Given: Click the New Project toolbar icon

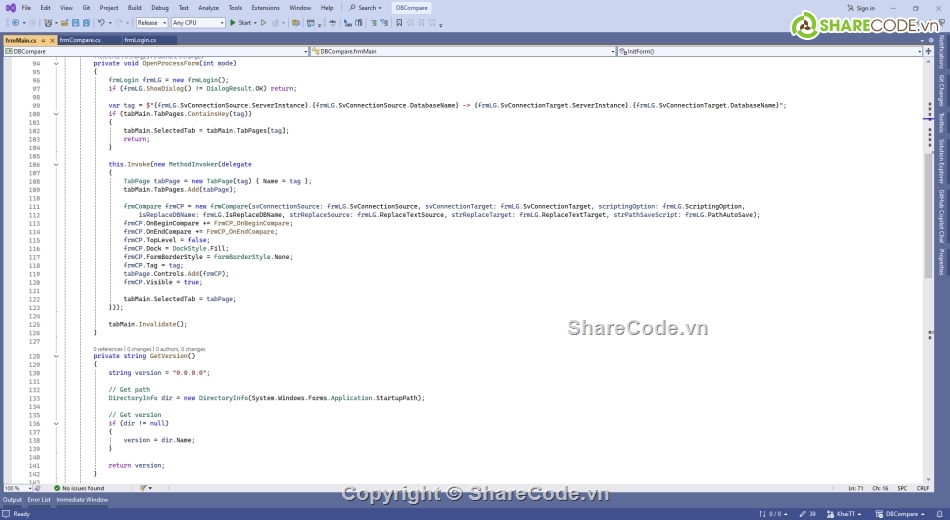Looking at the screenshot, I should point(48,22).
